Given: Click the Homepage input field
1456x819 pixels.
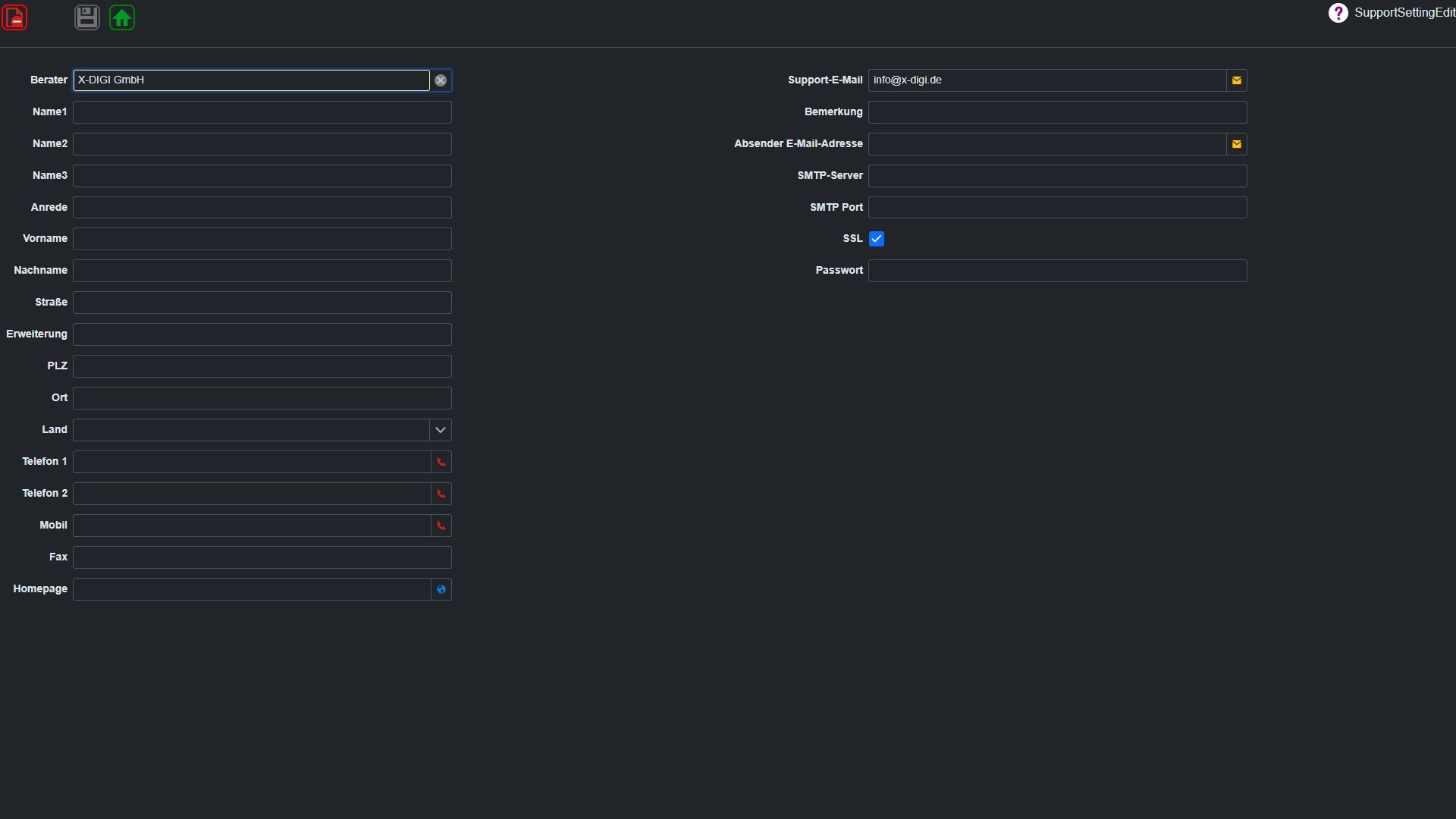Looking at the screenshot, I should (x=252, y=589).
